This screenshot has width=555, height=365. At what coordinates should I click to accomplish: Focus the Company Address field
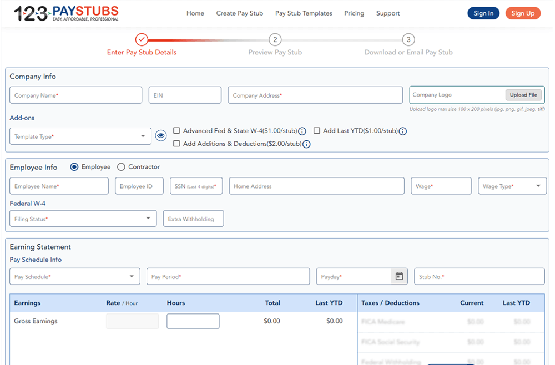(x=315, y=95)
